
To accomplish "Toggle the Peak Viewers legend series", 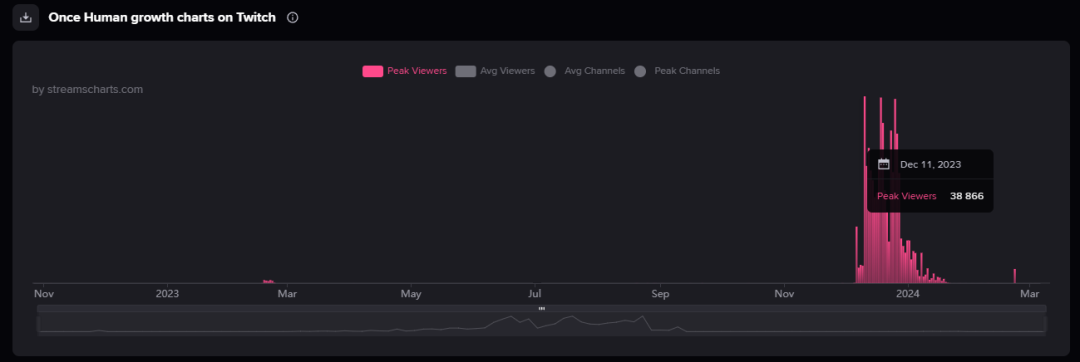I will (x=405, y=71).
